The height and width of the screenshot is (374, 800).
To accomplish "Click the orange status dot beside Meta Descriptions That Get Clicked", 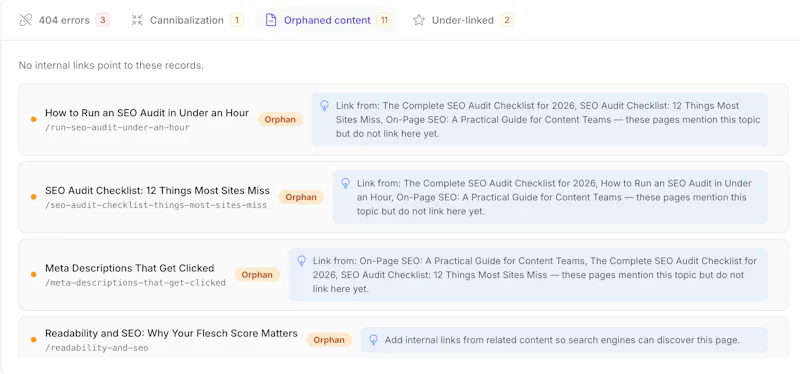I will click(34, 275).
